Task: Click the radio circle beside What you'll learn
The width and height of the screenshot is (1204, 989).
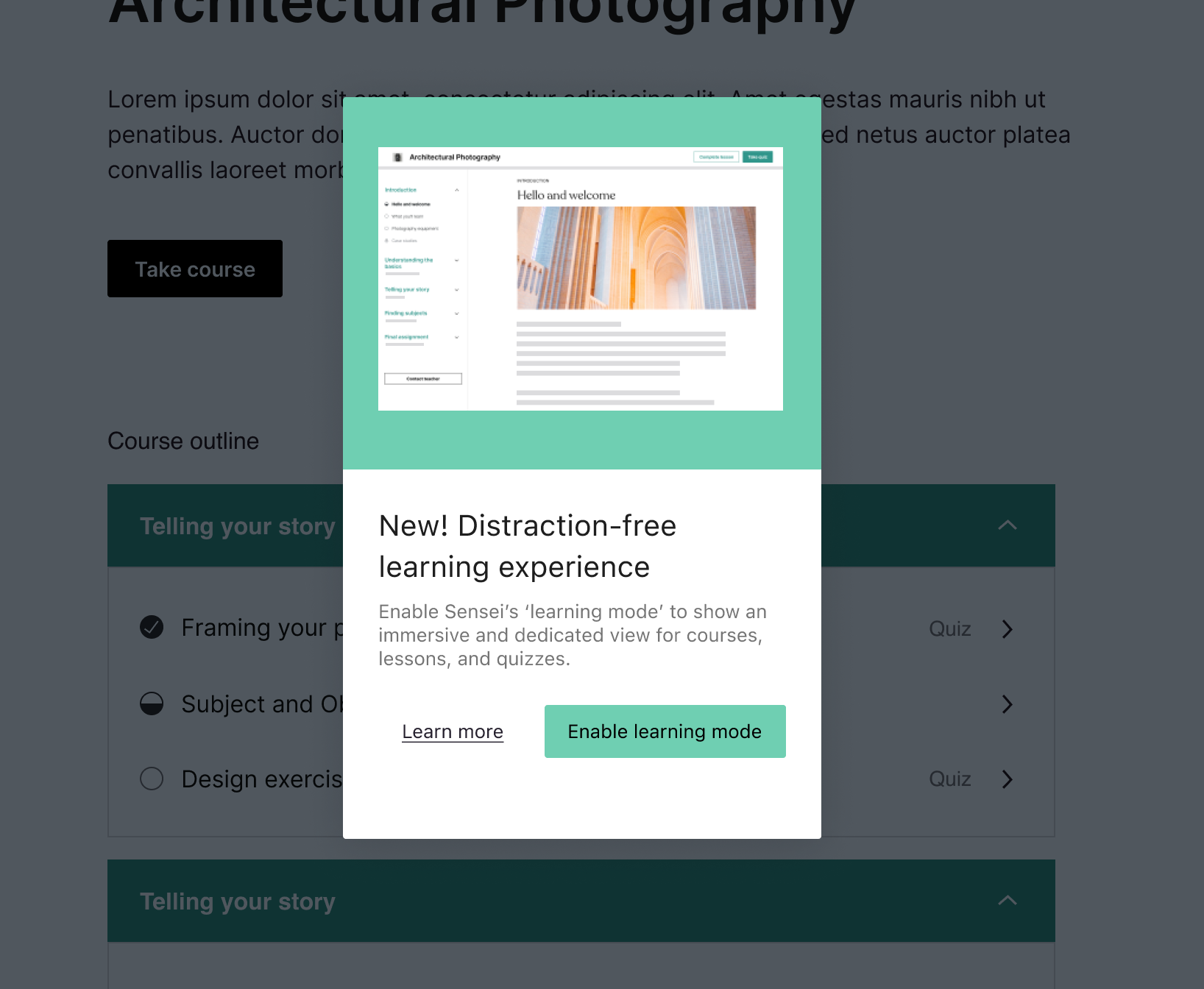Action: click(x=386, y=216)
